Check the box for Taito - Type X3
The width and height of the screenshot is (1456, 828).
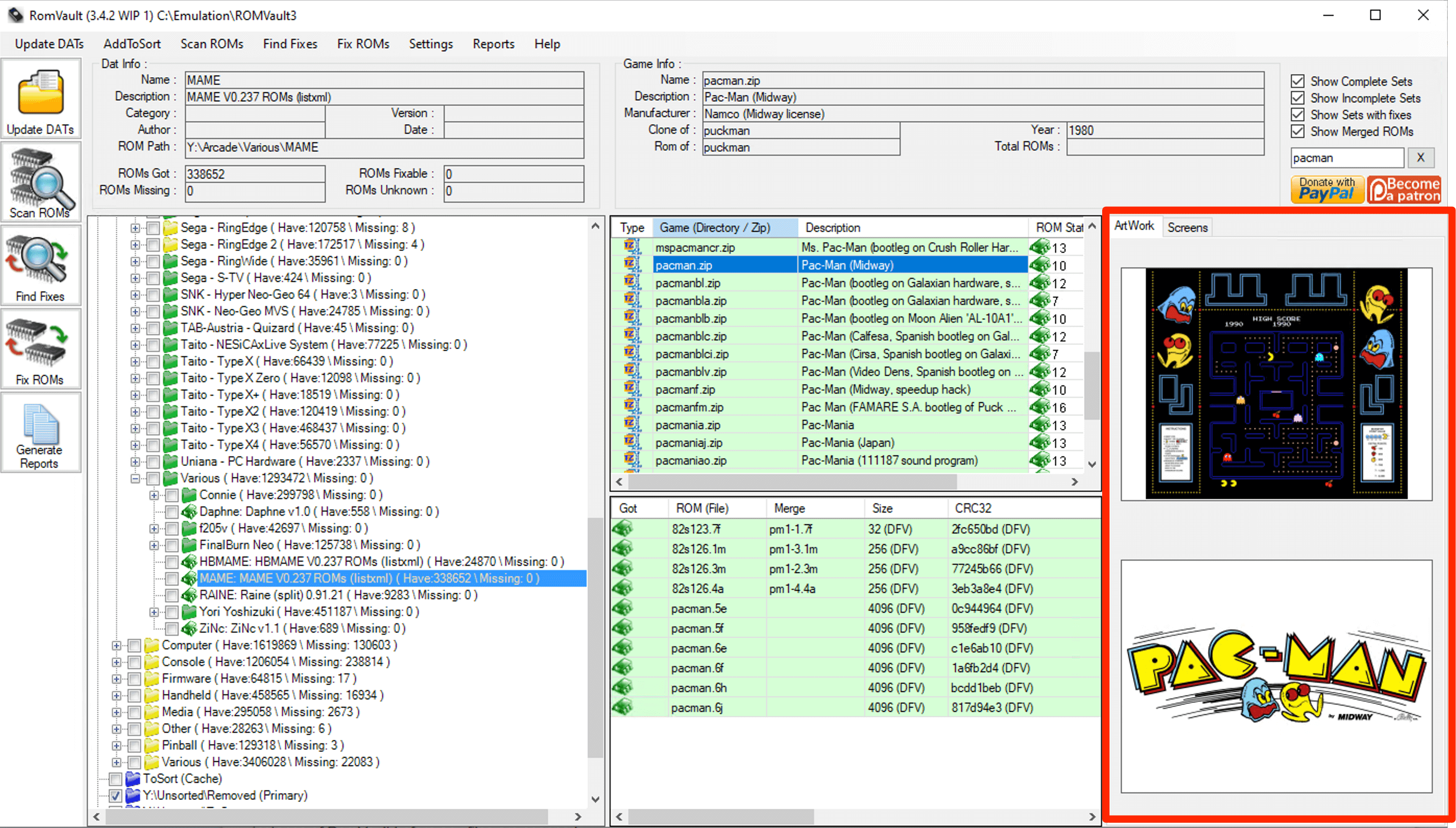[x=153, y=428]
